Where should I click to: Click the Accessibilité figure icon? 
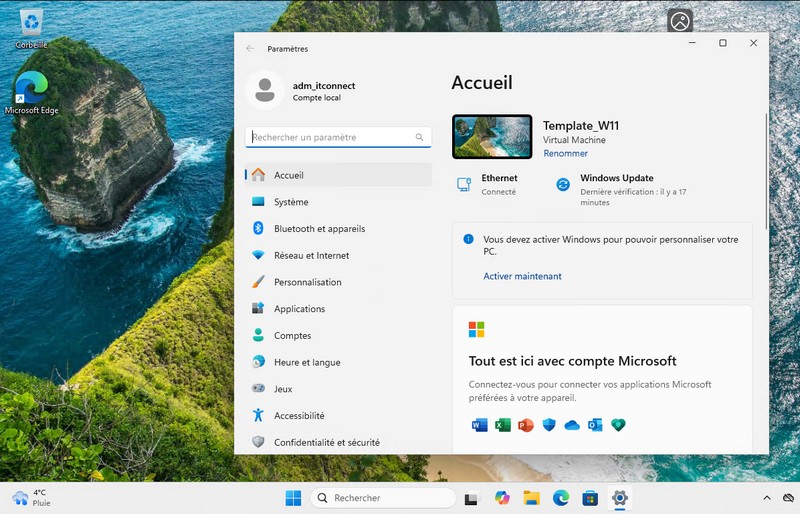click(258, 416)
